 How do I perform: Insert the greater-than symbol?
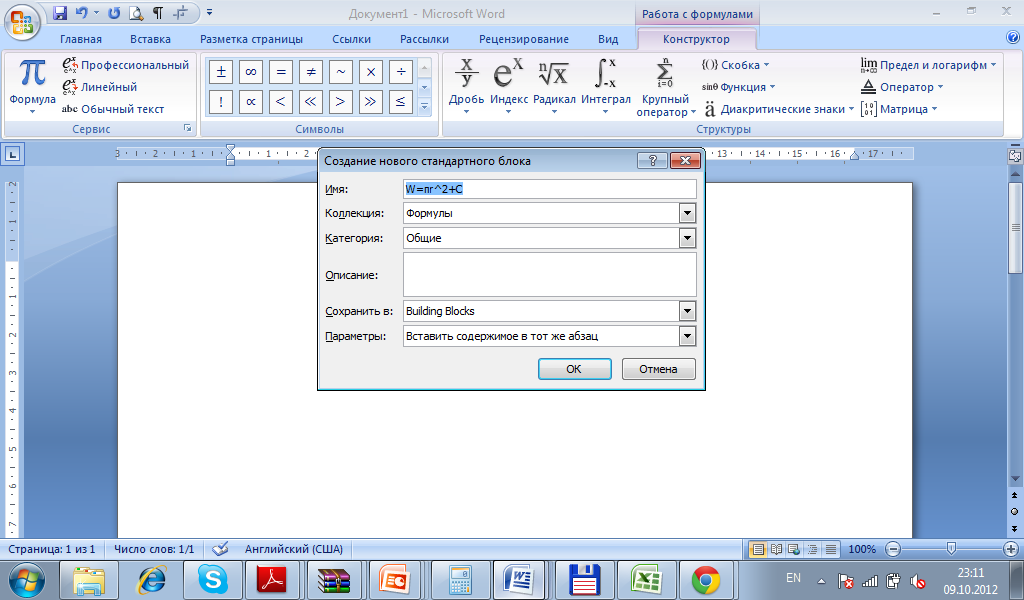point(341,102)
